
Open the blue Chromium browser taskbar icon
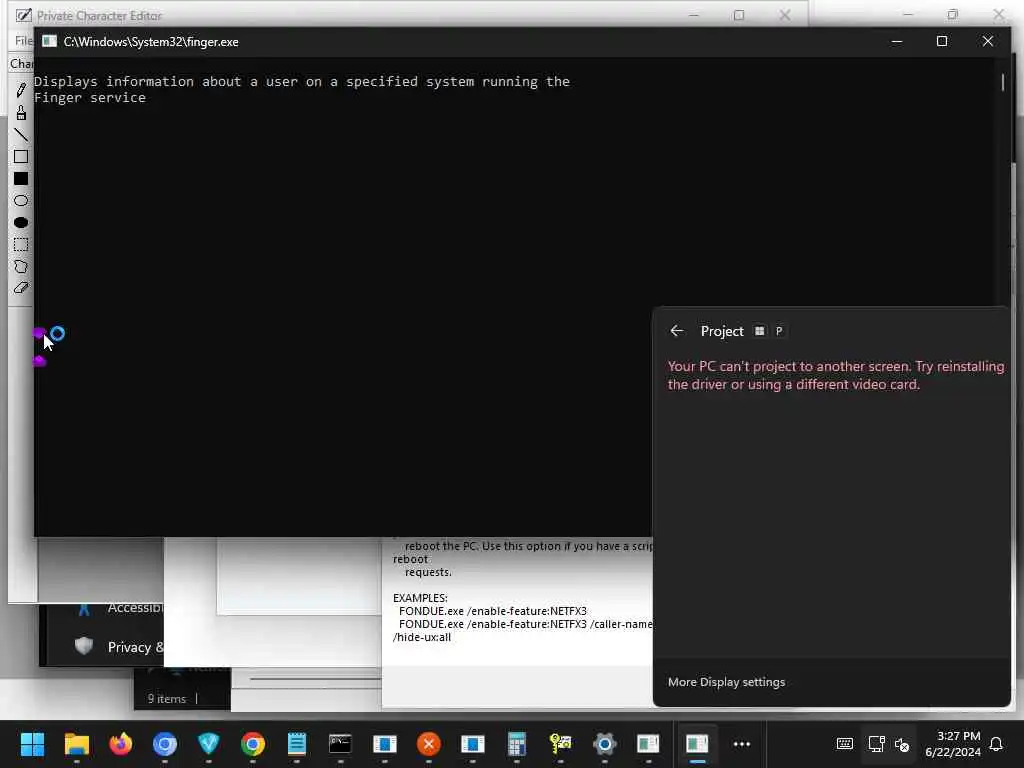[165, 744]
